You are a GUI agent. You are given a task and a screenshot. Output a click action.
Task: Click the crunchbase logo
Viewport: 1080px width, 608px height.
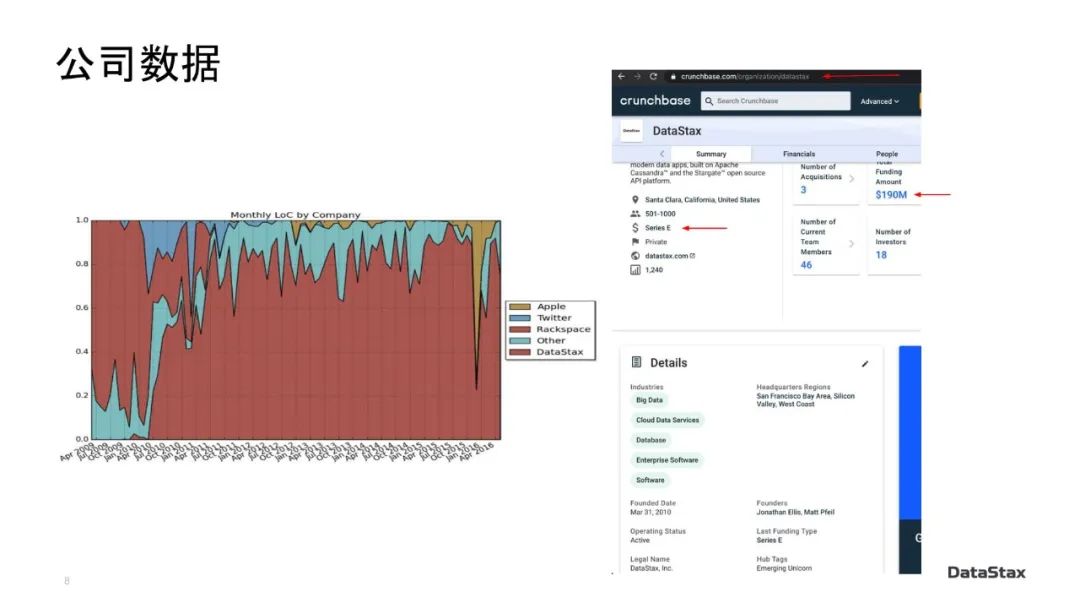(x=655, y=101)
